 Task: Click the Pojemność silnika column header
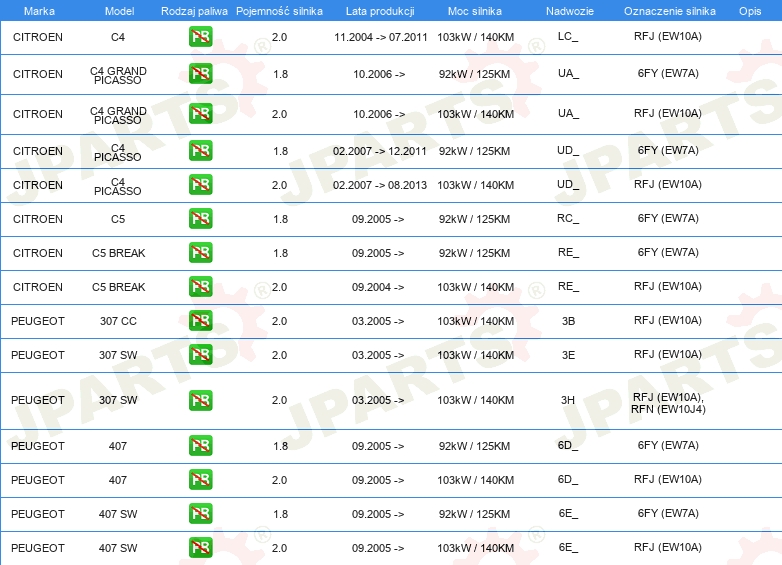279,11
